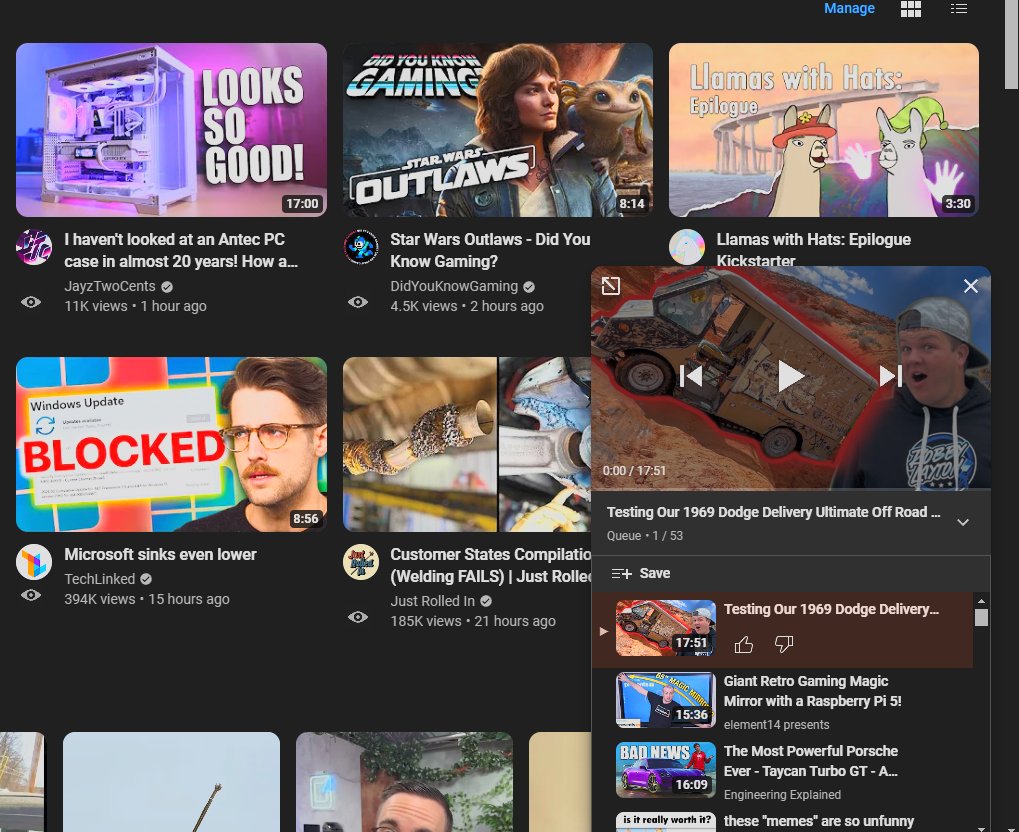Image resolution: width=1019 pixels, height=832 pixels.
Task: Click the miniplayer title text
Action: [773, 512]
